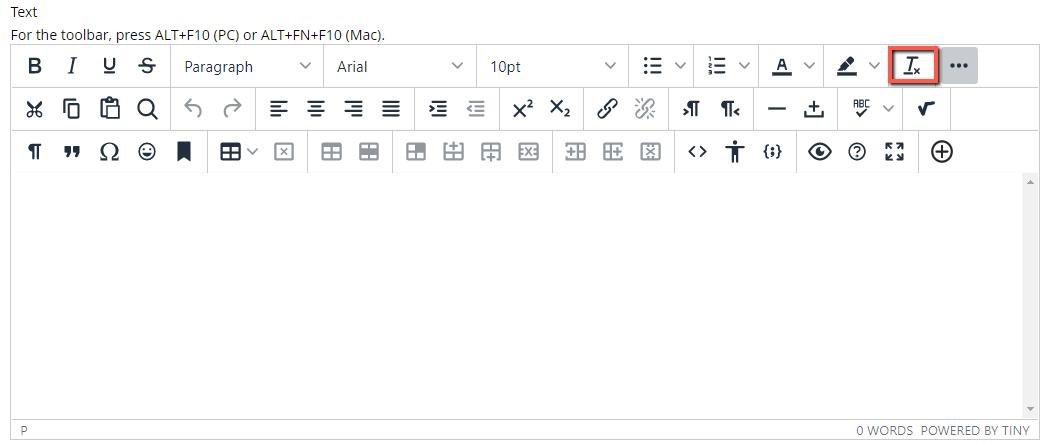Click the Undo arrow
Screen dimensions: 1045x444
193,109
